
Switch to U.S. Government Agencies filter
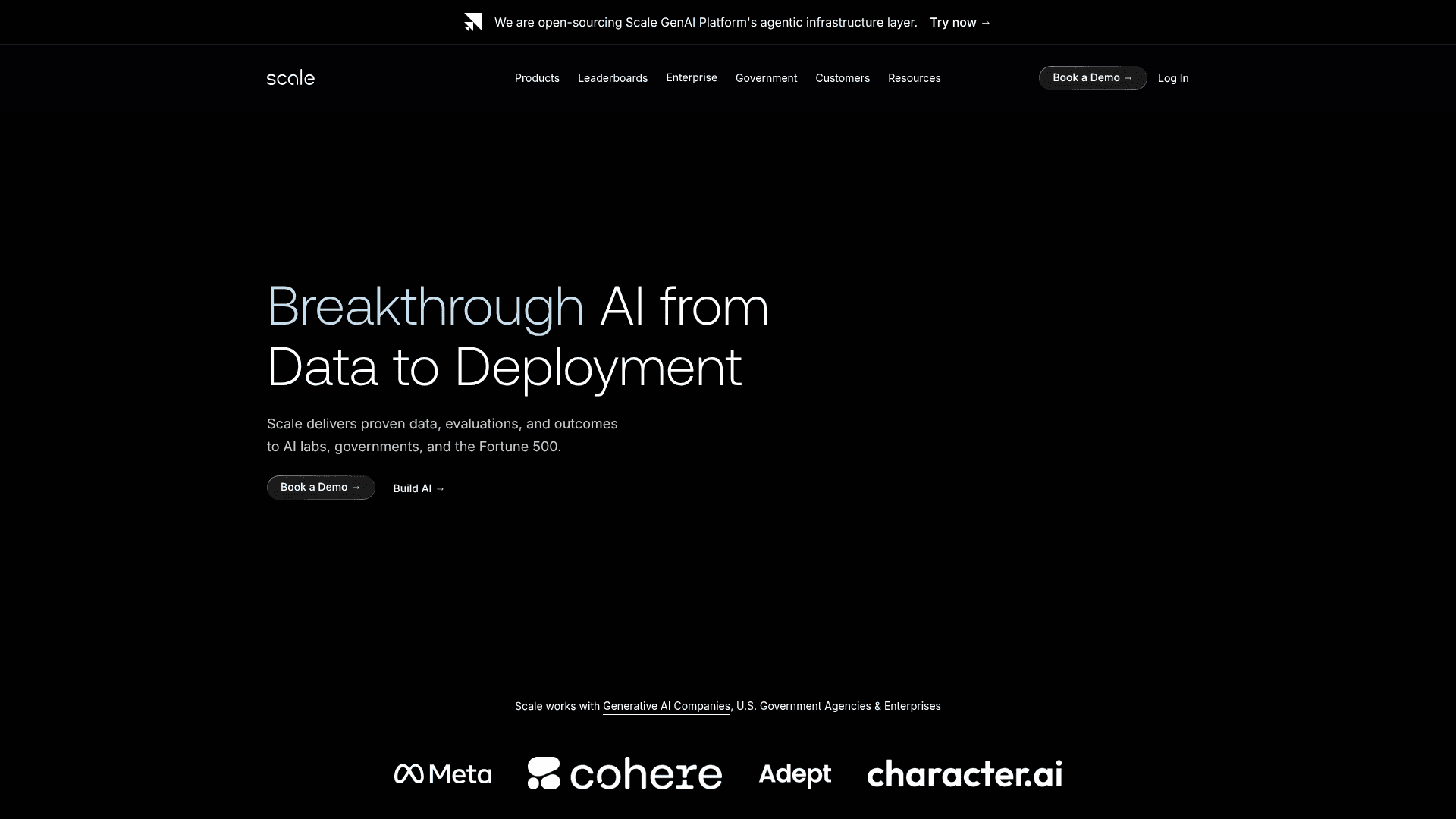click(x=803, y=706)
